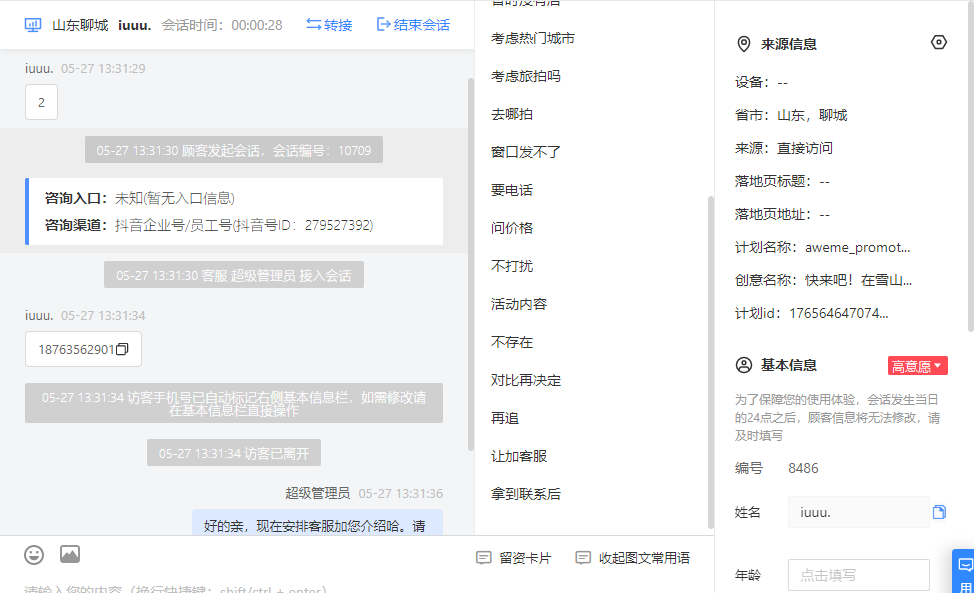Click the user avatar icon beside 基本信息
Viewport: 974px width, 593px height.
(x=744, y=365)
